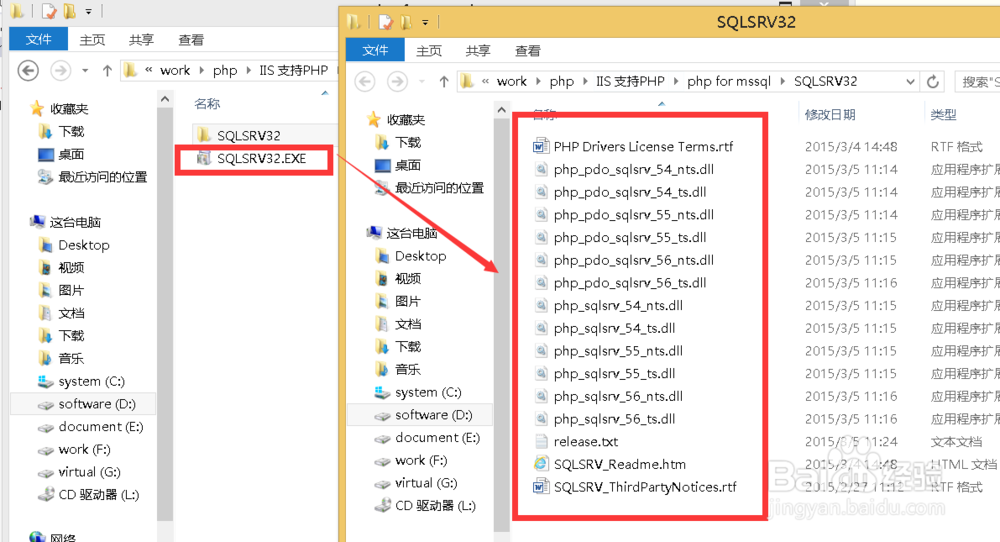Image resolution: width=1000 pixels, height=542 pixels.
Task: Open recent locations dropdown in left window
Action: coord(85,70)
